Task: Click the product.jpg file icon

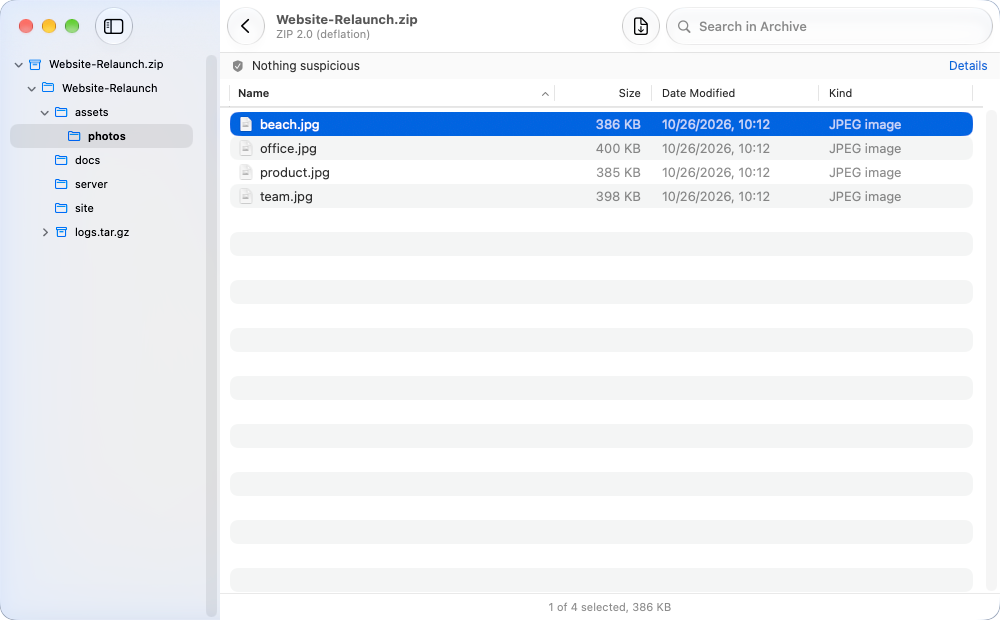Action: [246, 173]
